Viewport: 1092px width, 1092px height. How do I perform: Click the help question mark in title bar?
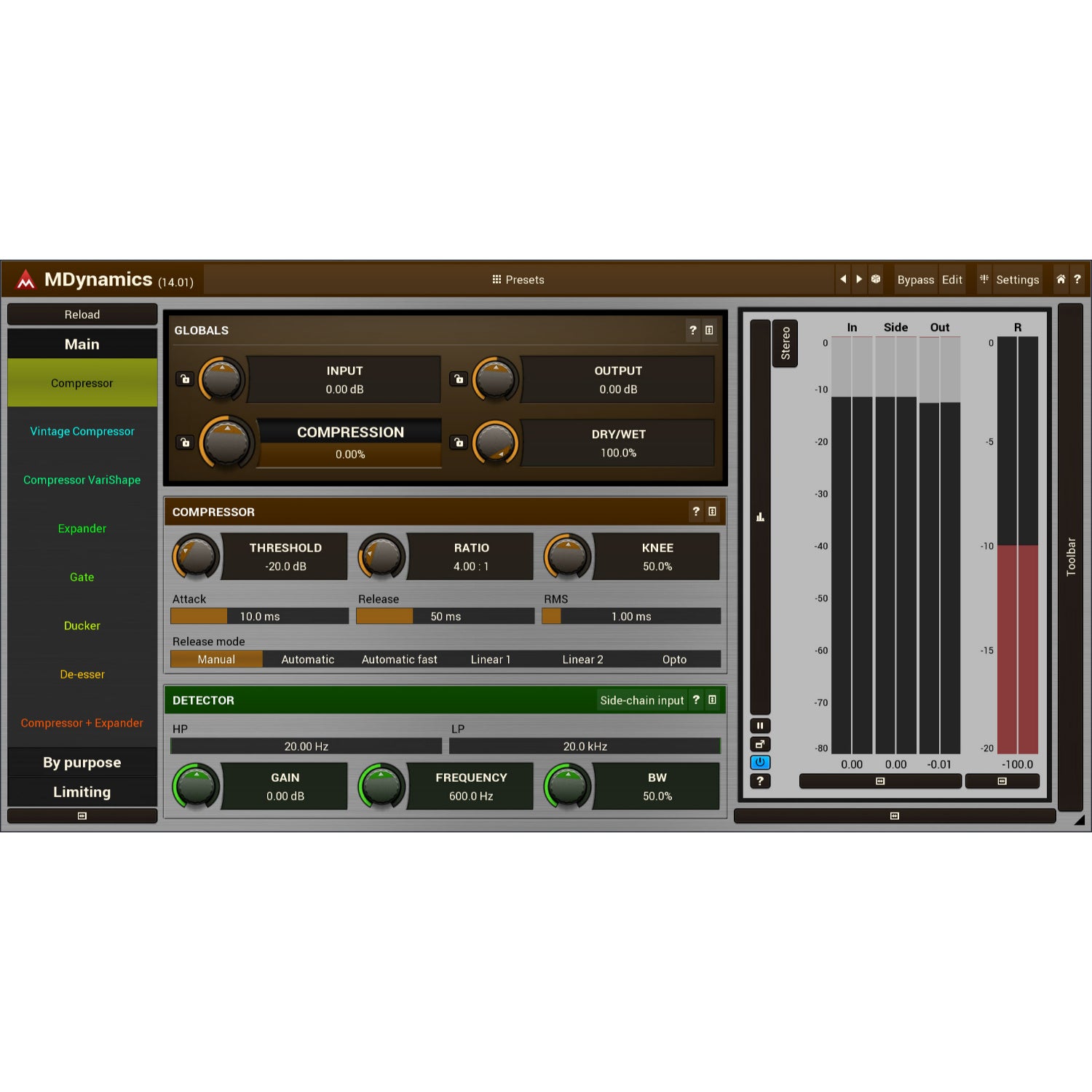point(1077,280)
